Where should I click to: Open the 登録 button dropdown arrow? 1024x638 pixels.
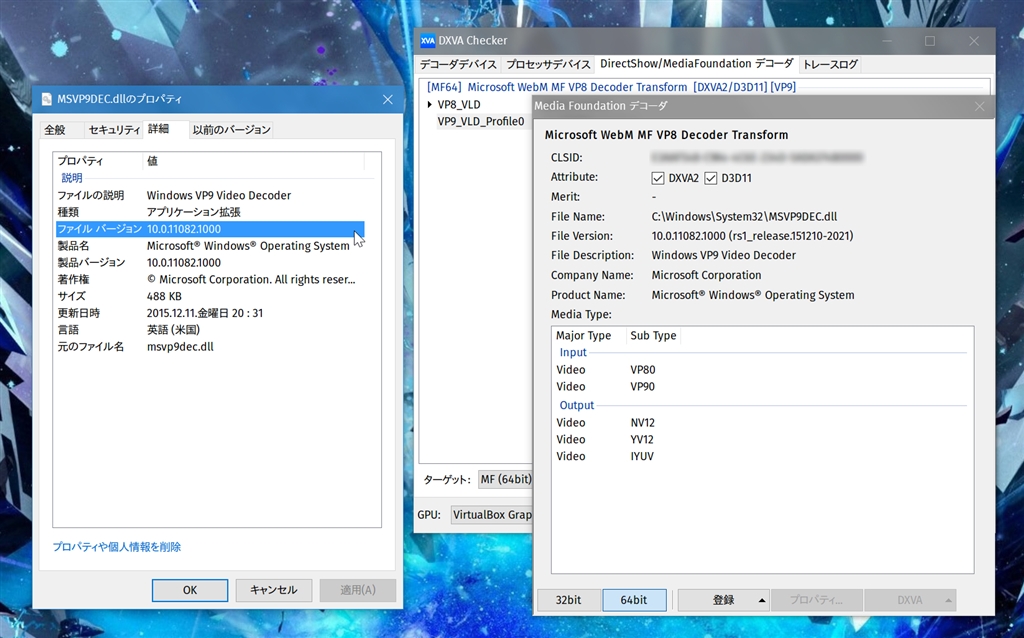(x=761, y=600)
